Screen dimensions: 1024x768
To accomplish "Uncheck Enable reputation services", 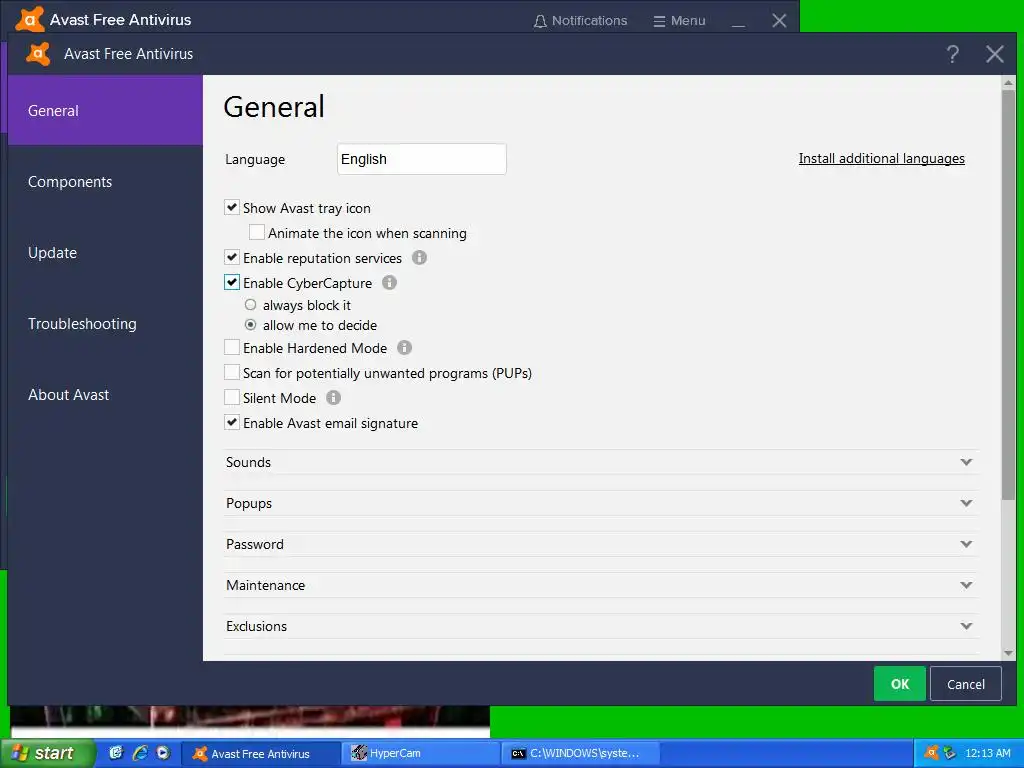I will [x=232, y=257].
